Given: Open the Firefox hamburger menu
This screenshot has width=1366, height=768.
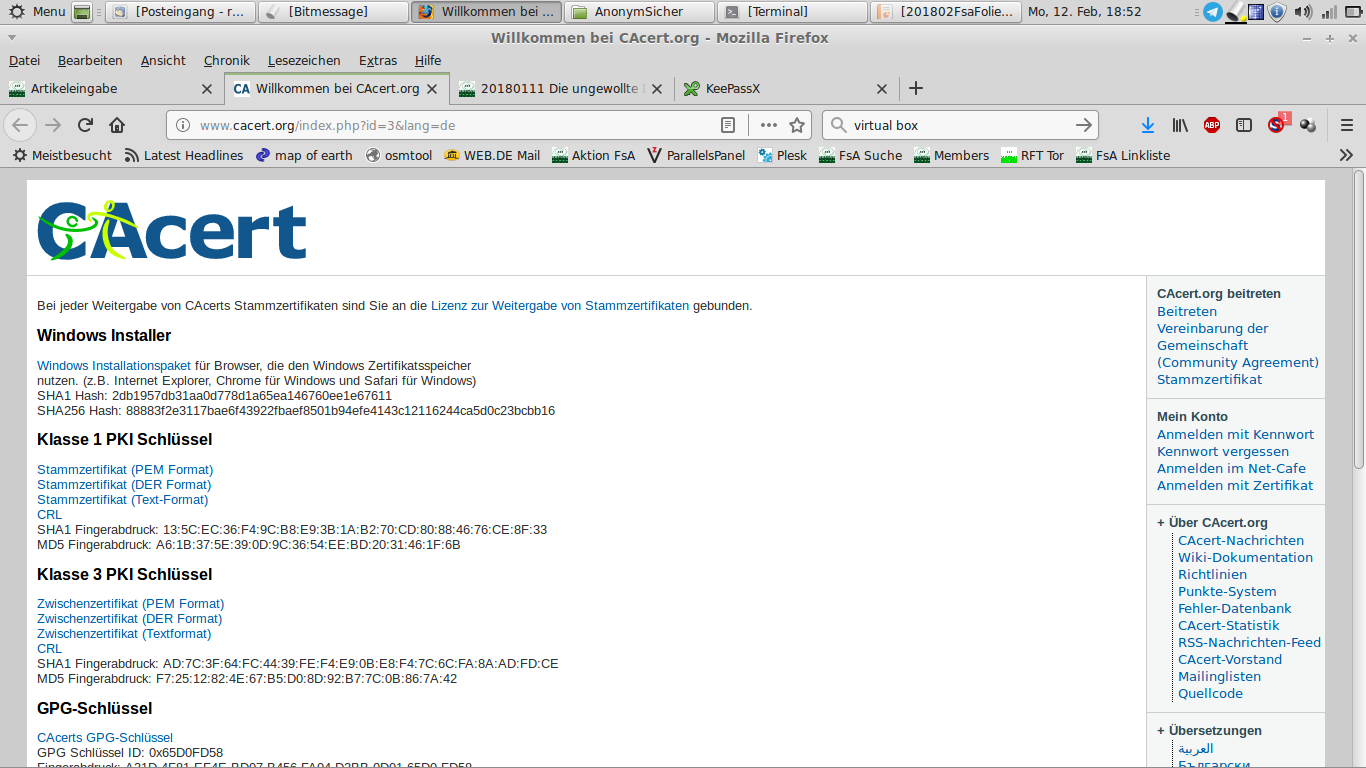Looking at the screenshot, I should click(x=1346, y=125).
